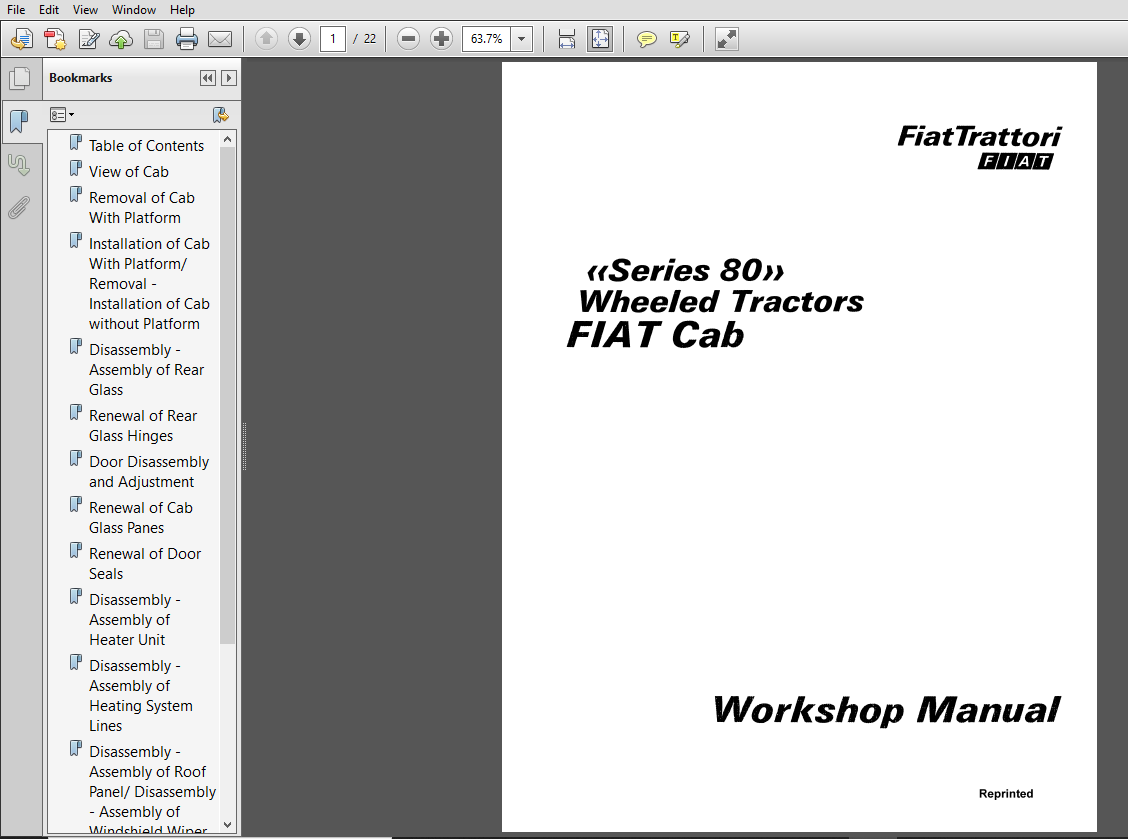Open Disassembly - Assembly of Rear Glass bookmark
Image resolution: width=1128 pixels, height=839 pixels.
[146, 369]
